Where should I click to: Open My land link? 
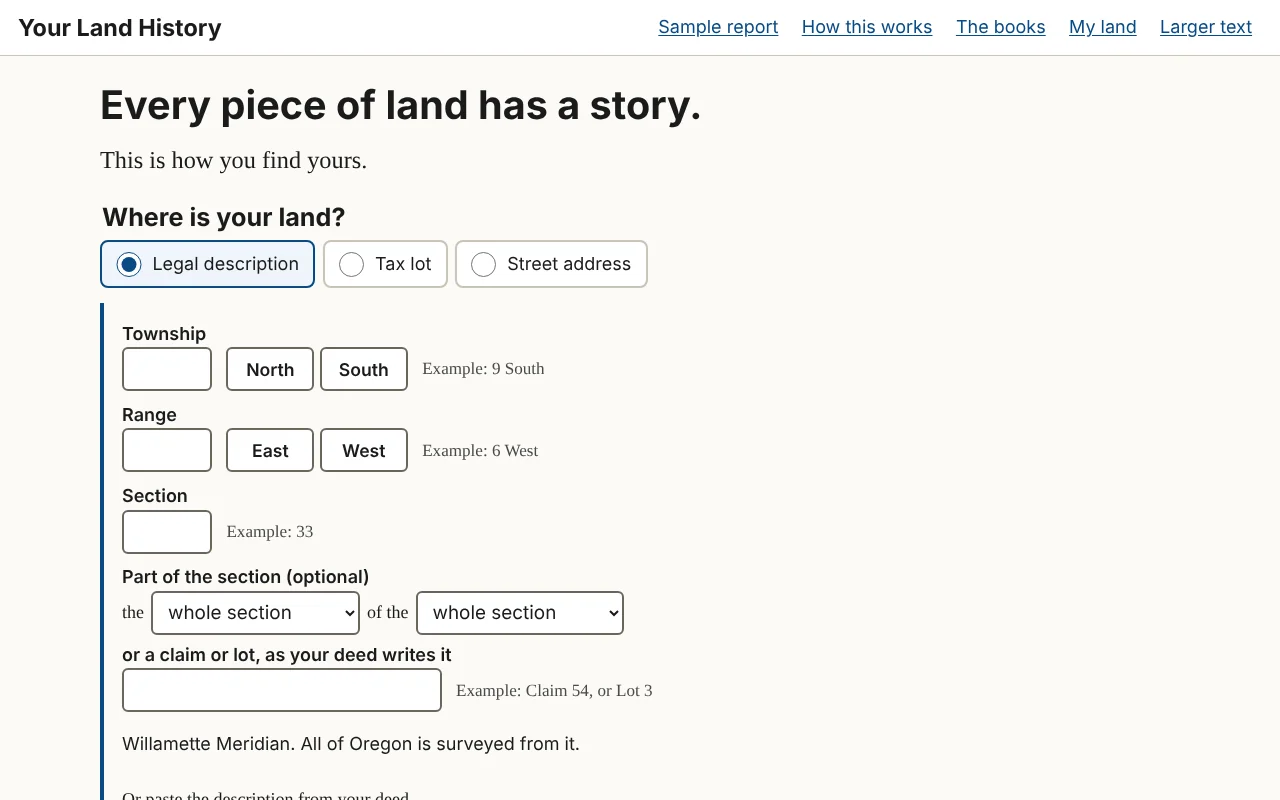tap(1103, 27)
